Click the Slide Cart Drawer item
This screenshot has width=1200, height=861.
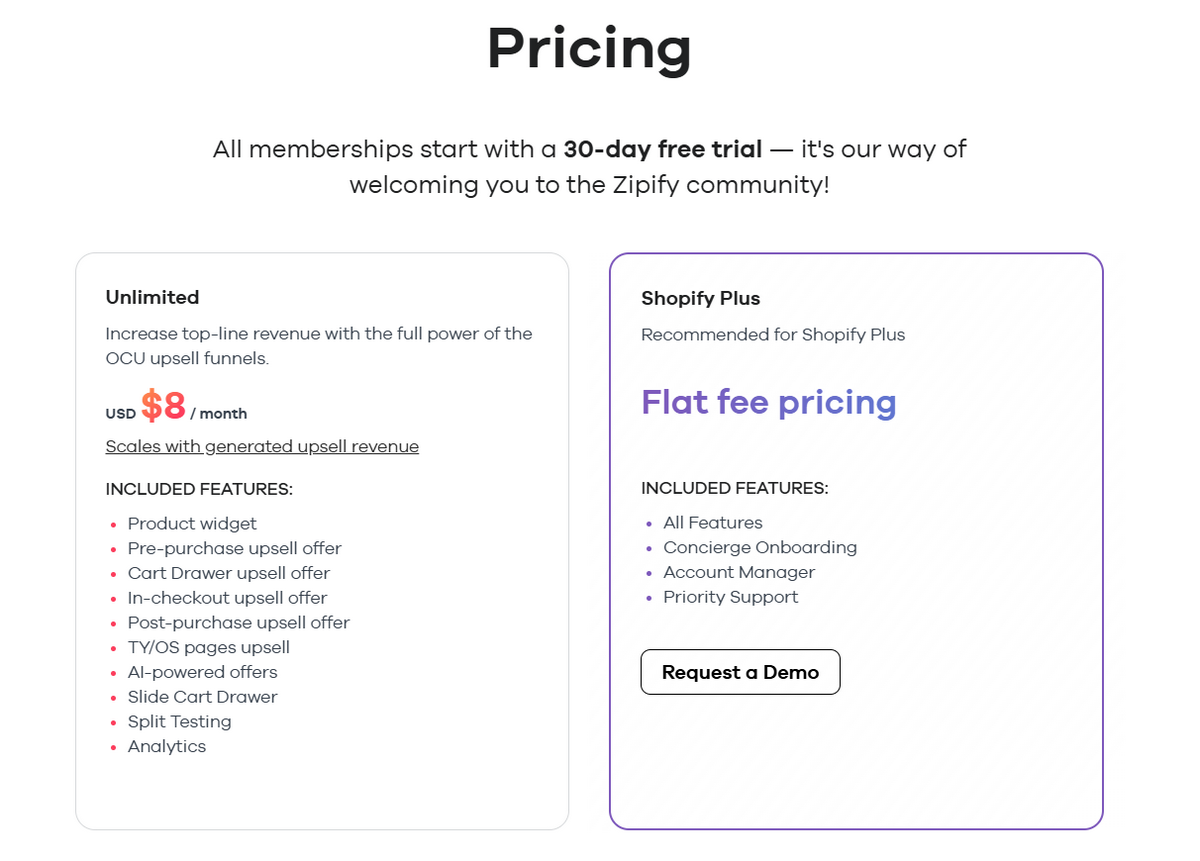click(203, 697)
